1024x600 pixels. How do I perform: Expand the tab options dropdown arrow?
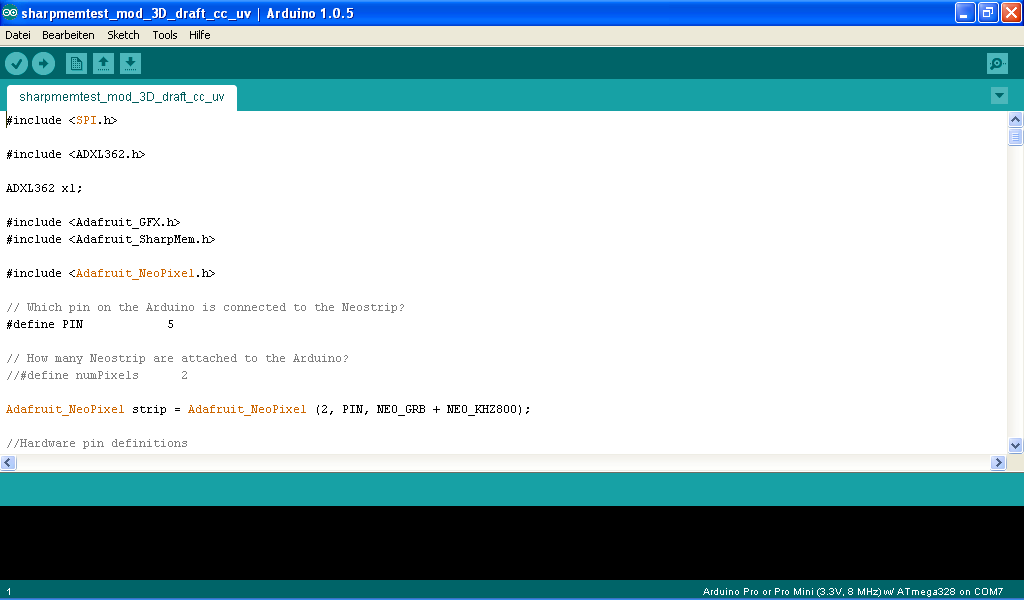pos(999,96)
